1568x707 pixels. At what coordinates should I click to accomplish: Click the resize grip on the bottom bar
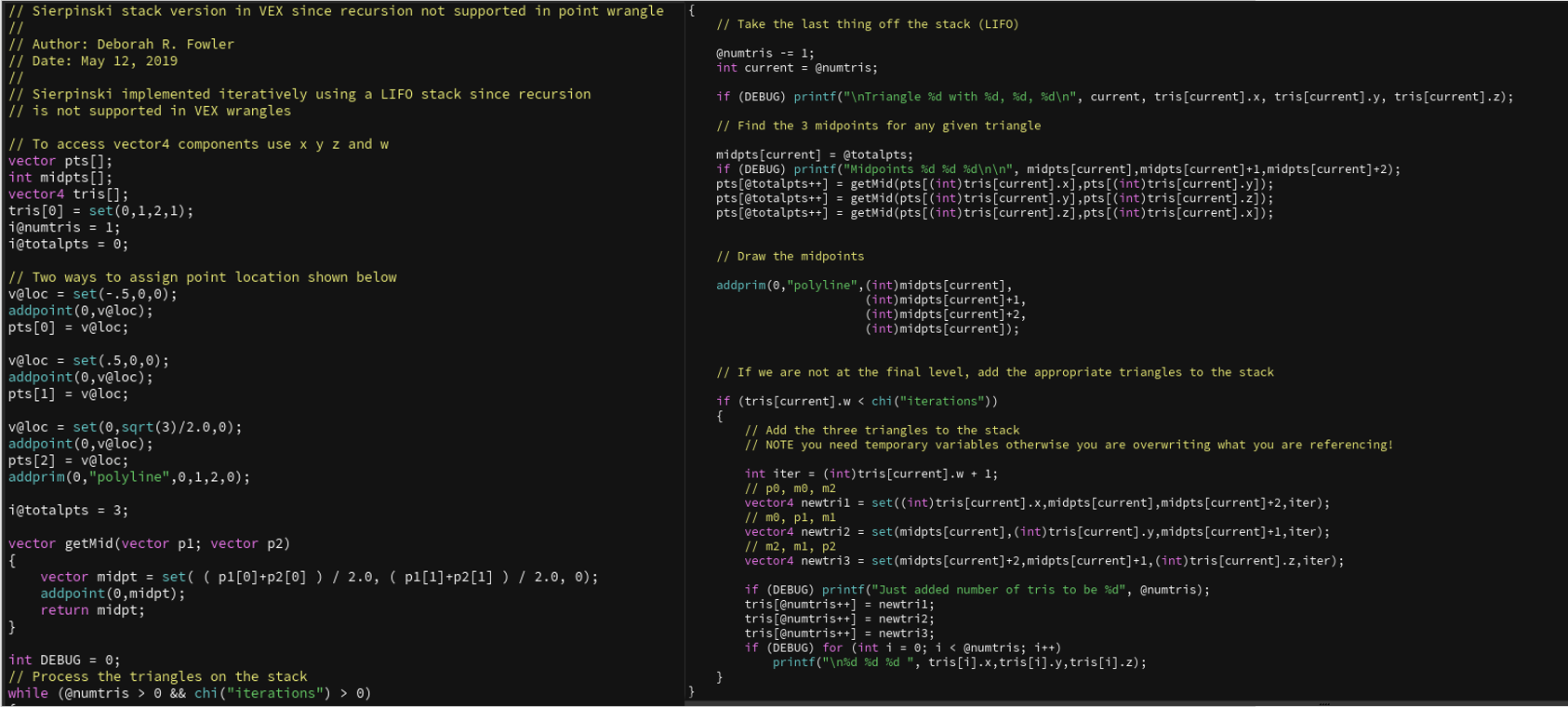1323,703
